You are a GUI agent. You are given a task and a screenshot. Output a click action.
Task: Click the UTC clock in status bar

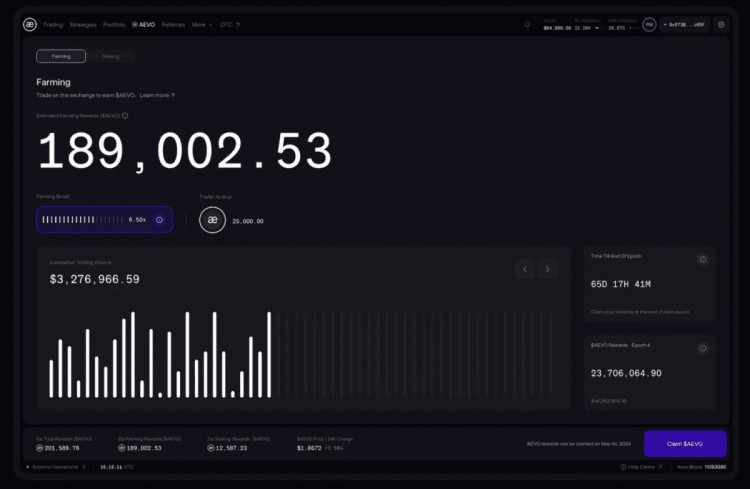[x=117, y=467]
